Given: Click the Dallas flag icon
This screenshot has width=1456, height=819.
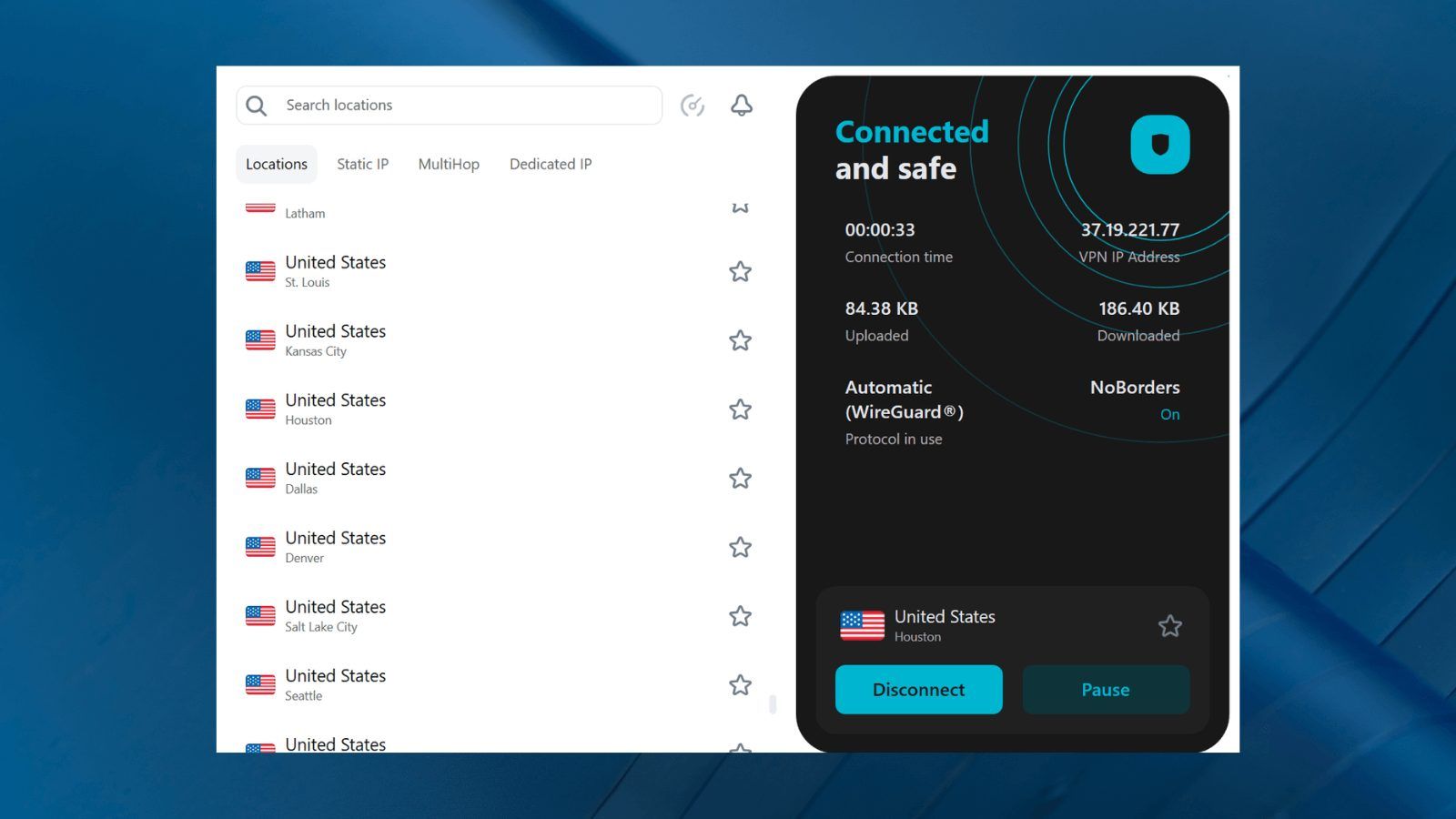Looking at the screenshot, I should 260,478.
